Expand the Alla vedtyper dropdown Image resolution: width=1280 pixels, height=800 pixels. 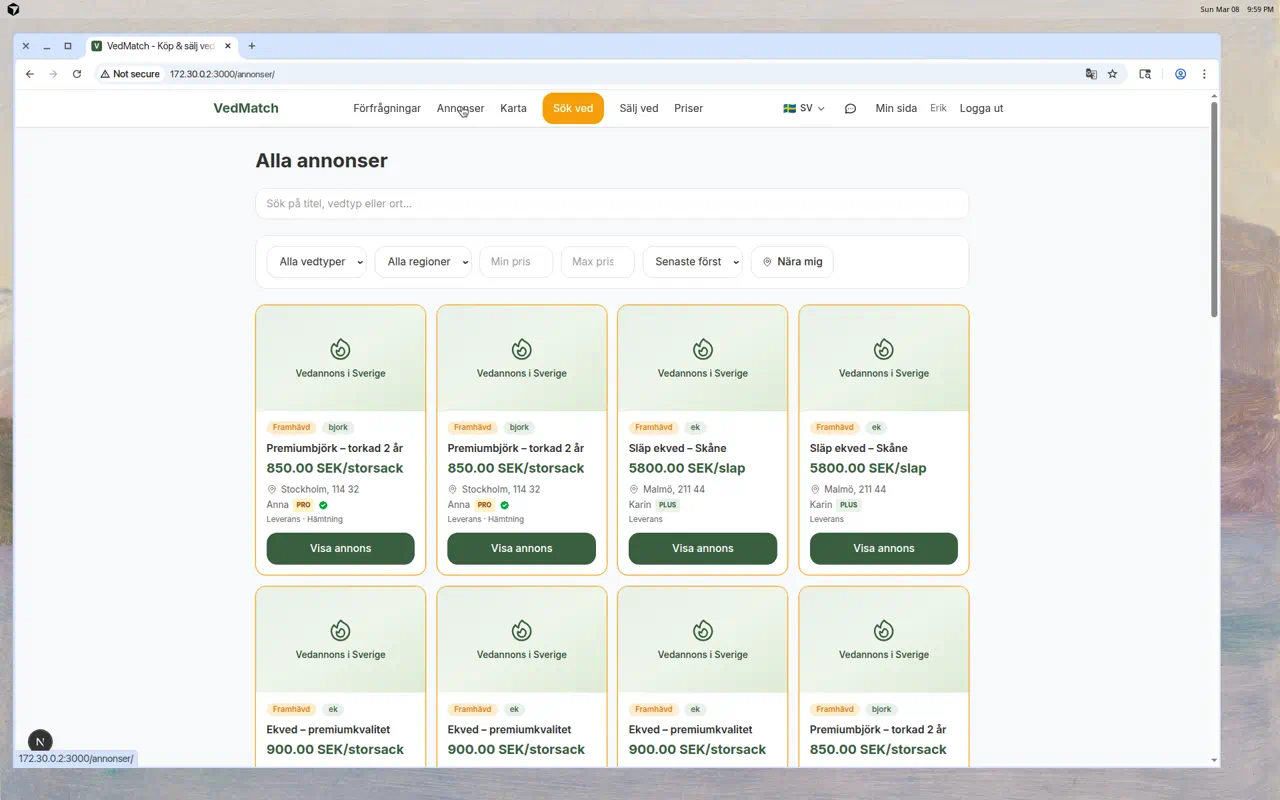coord(316,262)
